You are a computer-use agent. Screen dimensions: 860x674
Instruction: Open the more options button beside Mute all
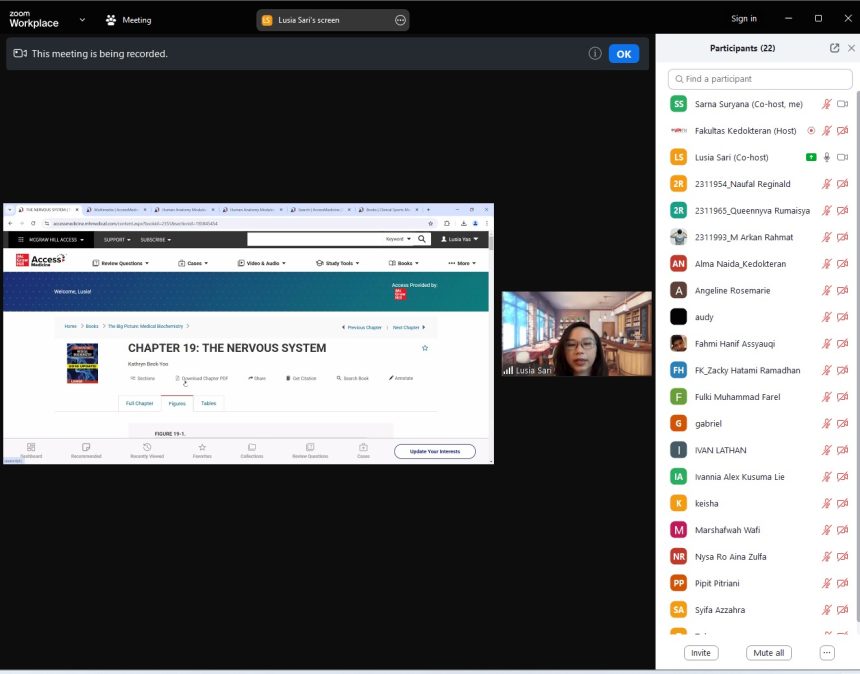pyautogui.click(x=827, y=653)
